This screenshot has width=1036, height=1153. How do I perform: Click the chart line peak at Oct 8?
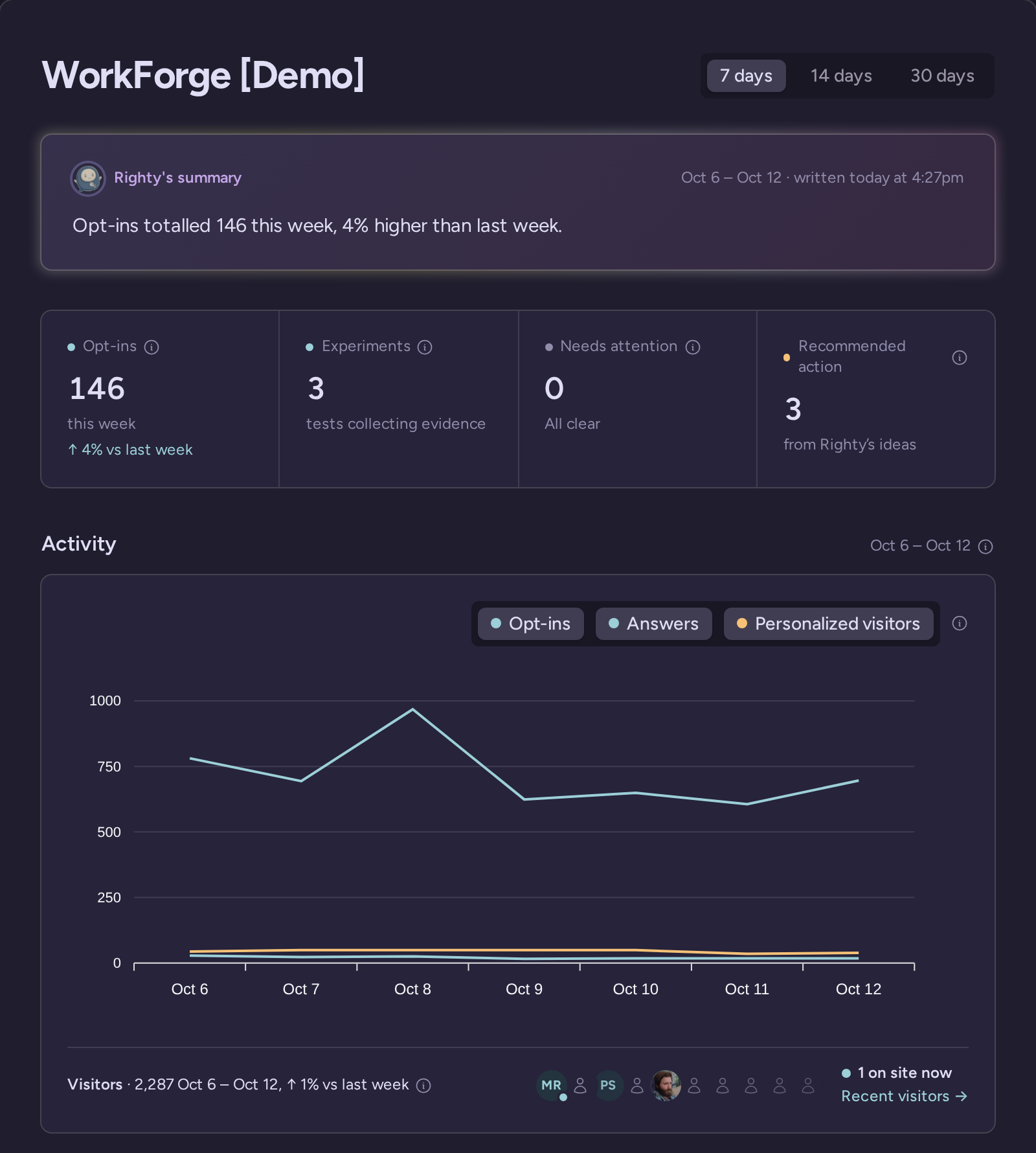click(x=412, y=709)
